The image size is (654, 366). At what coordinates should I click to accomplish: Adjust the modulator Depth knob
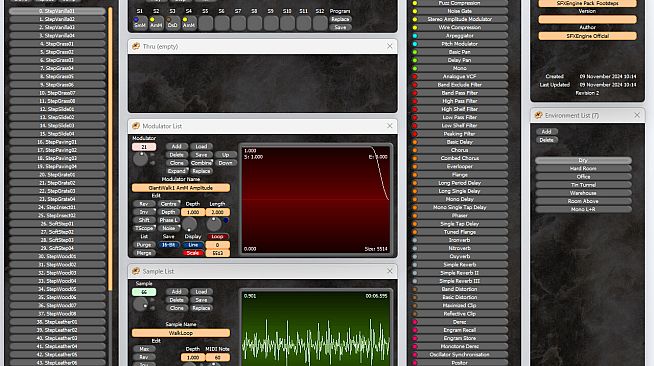pos(189,224)
